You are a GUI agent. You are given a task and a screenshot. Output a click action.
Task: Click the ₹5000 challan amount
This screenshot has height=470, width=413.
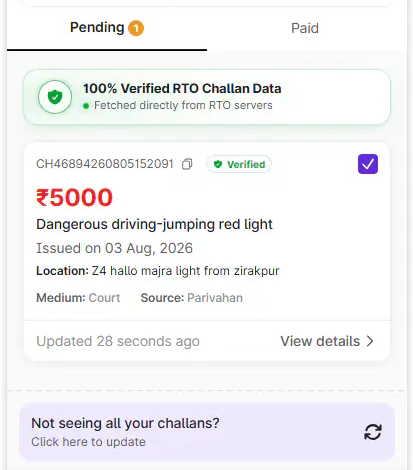coord(74,197)
